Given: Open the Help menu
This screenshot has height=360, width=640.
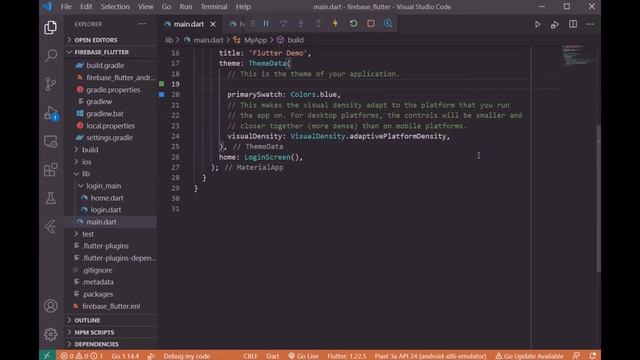Looking at the screenshot, I should (243, 7).
